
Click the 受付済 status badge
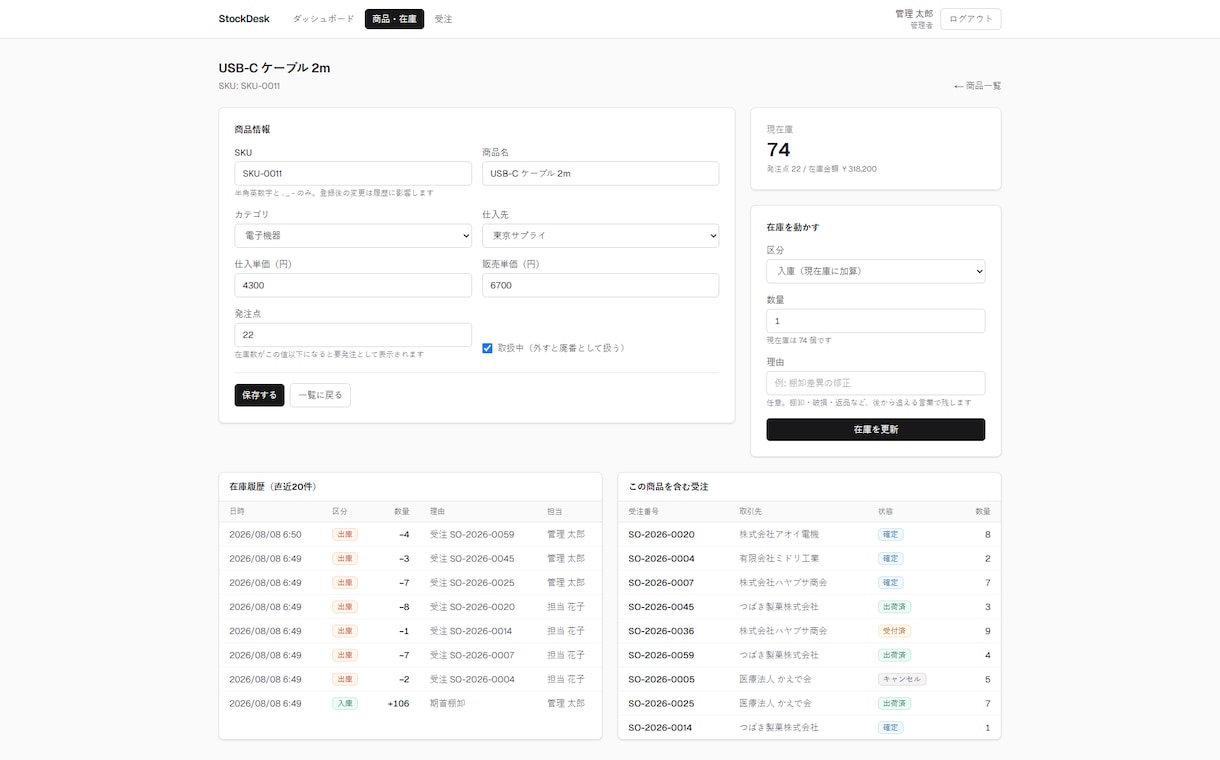(x=894, y=631)
